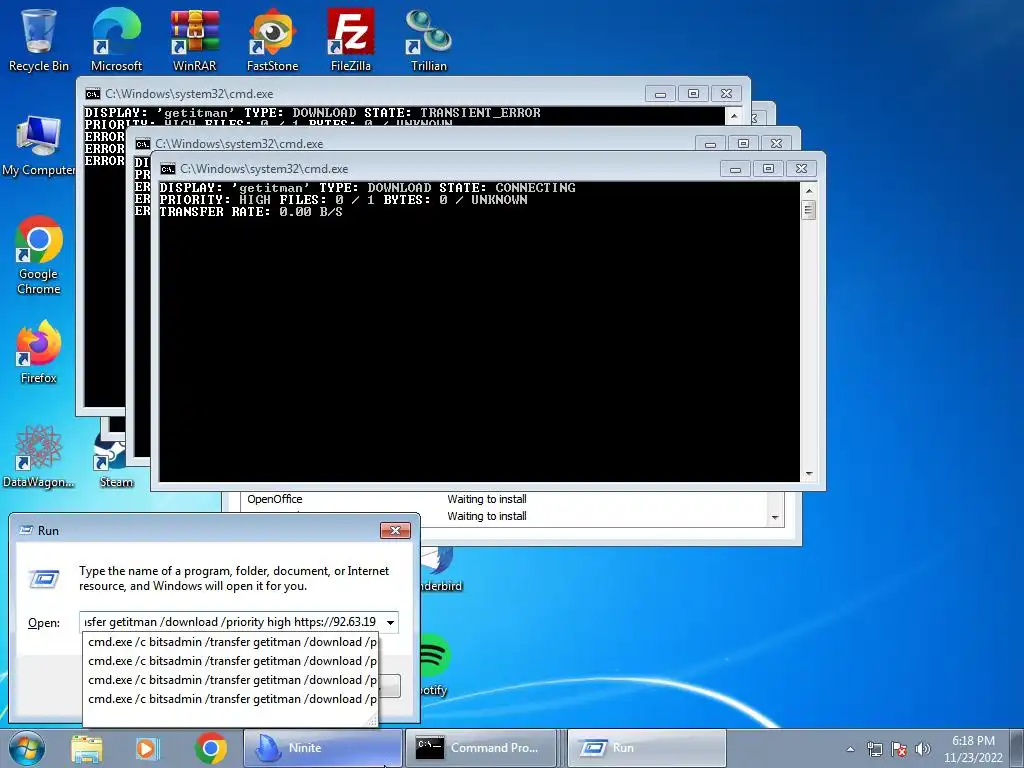Open the front cmd.exe window system menu icon
1024x768 pixels.
pyautogui.click(x=168, y=169)
